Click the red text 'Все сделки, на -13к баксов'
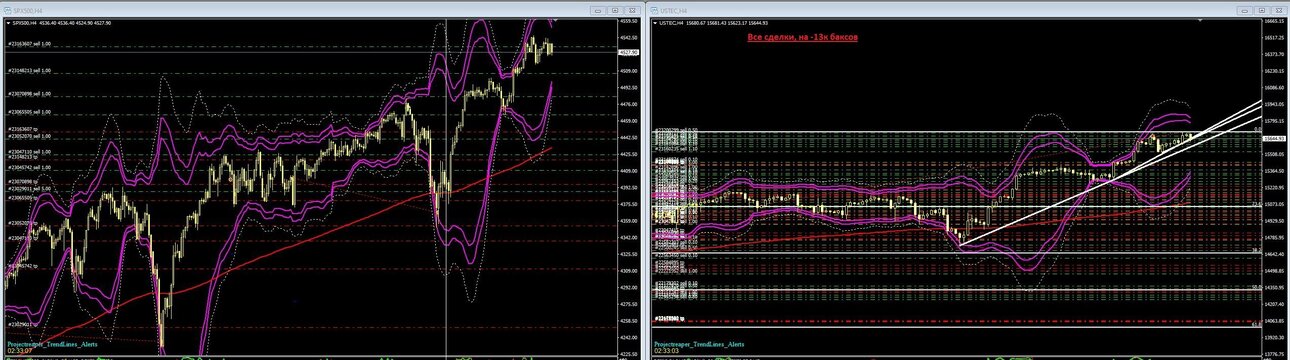Image resolution: width=1290 pixels, height=360 pixels. tap(803, 37)
